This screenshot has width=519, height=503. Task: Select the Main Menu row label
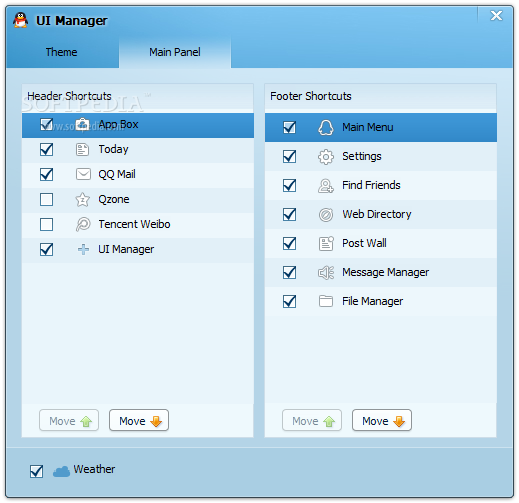pyautogui.click(x=368, y=127)
